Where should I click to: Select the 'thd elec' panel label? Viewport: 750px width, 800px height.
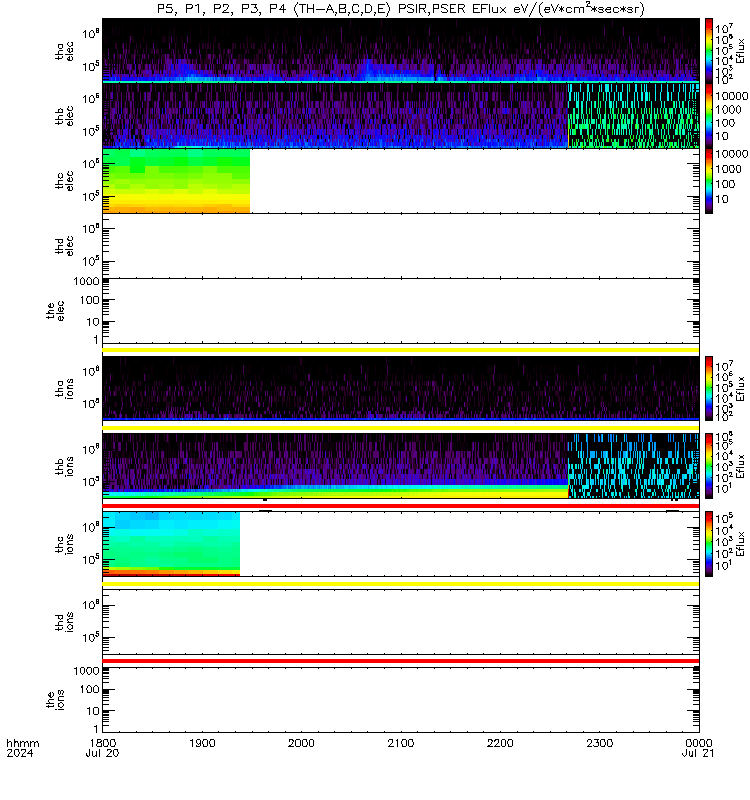[65, 245]
